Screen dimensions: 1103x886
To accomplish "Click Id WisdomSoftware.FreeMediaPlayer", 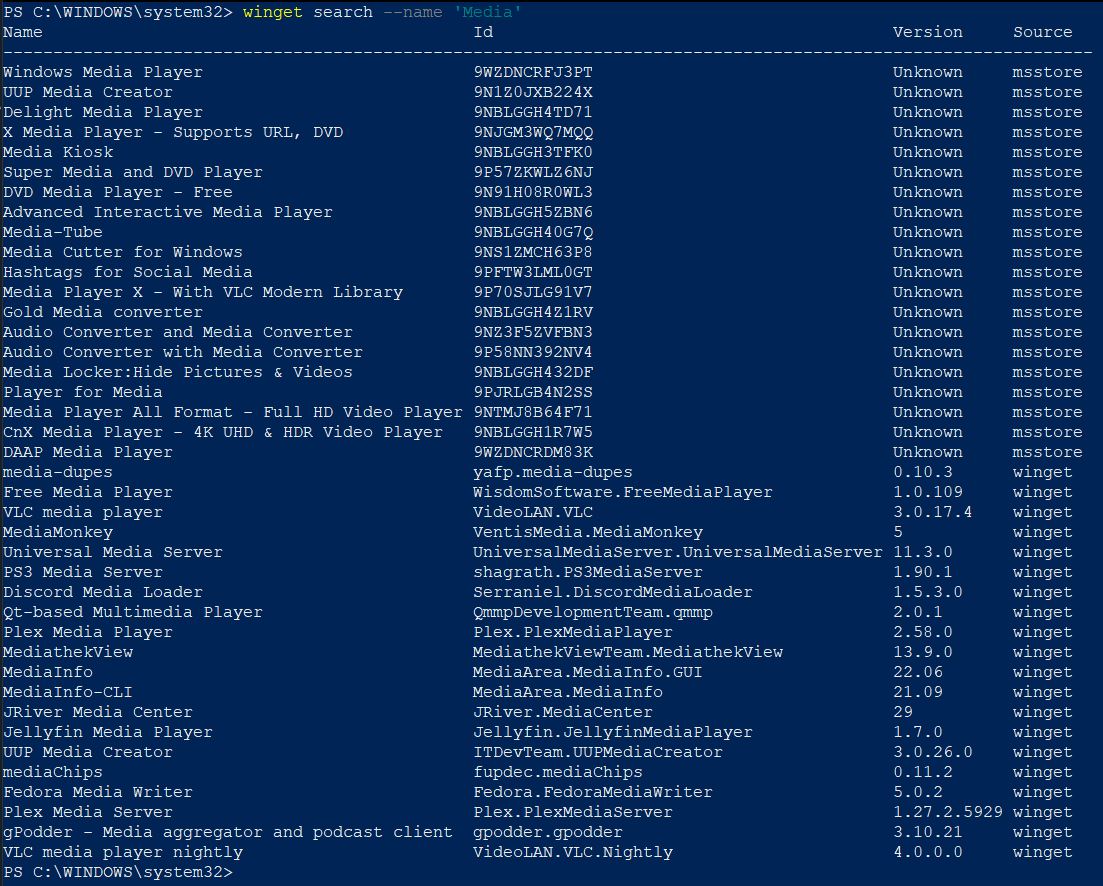I will [x=623, y=492].
